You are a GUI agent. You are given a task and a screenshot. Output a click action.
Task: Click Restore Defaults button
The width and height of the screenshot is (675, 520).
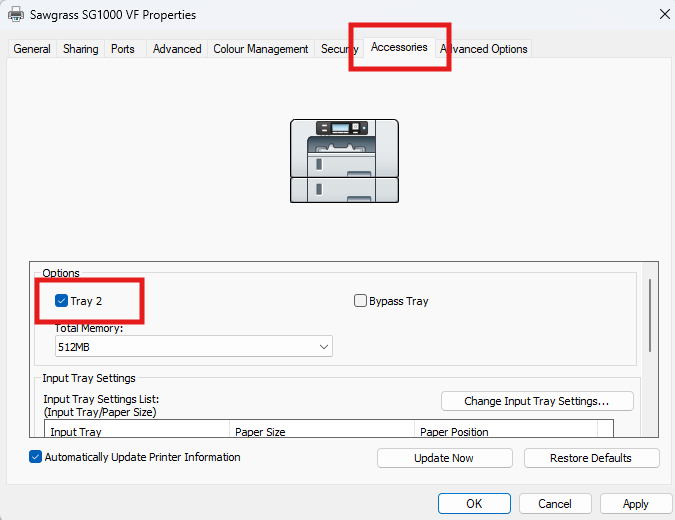tap(591, 458)
